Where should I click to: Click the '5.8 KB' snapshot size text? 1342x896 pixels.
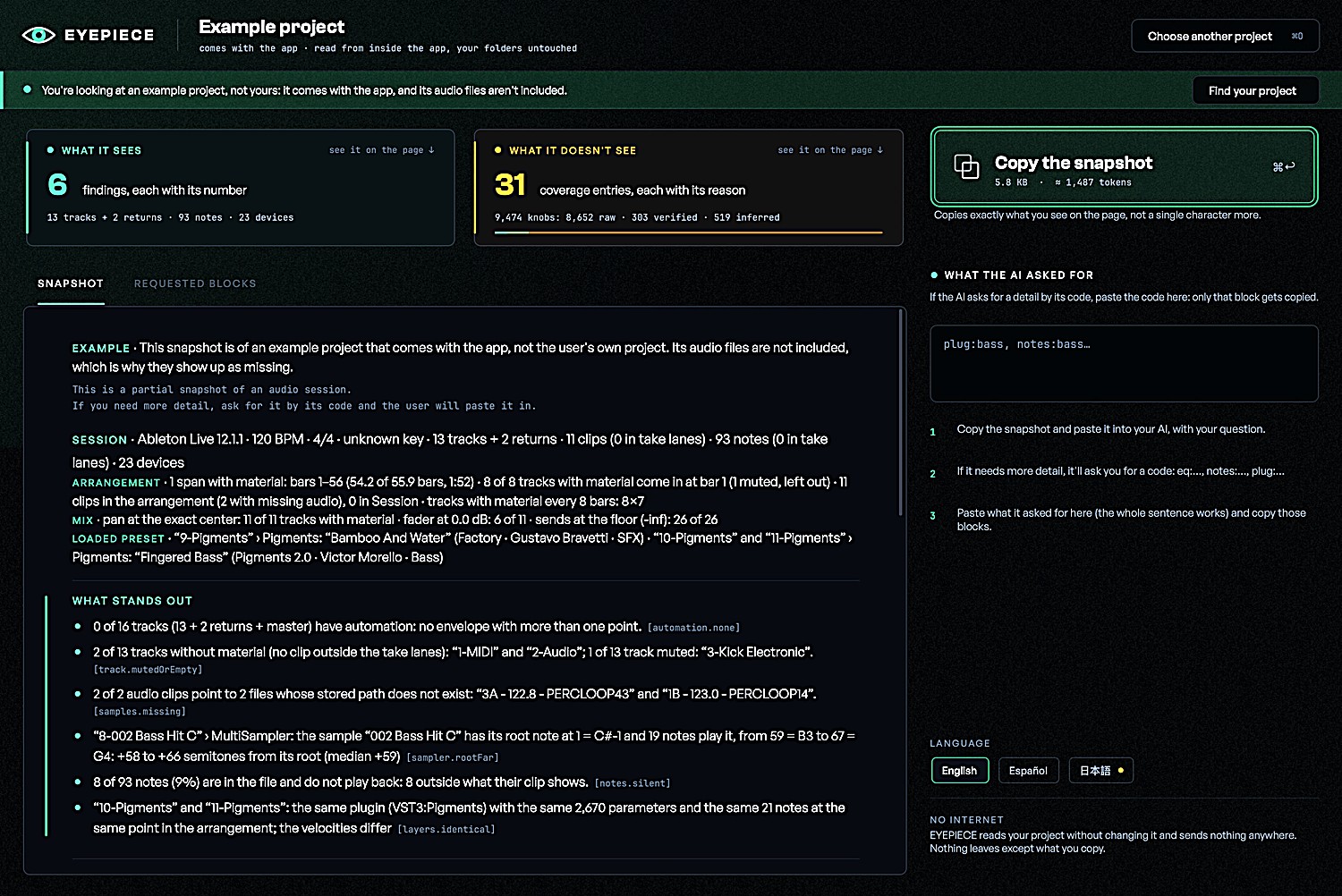click(x=1011, y=182)
